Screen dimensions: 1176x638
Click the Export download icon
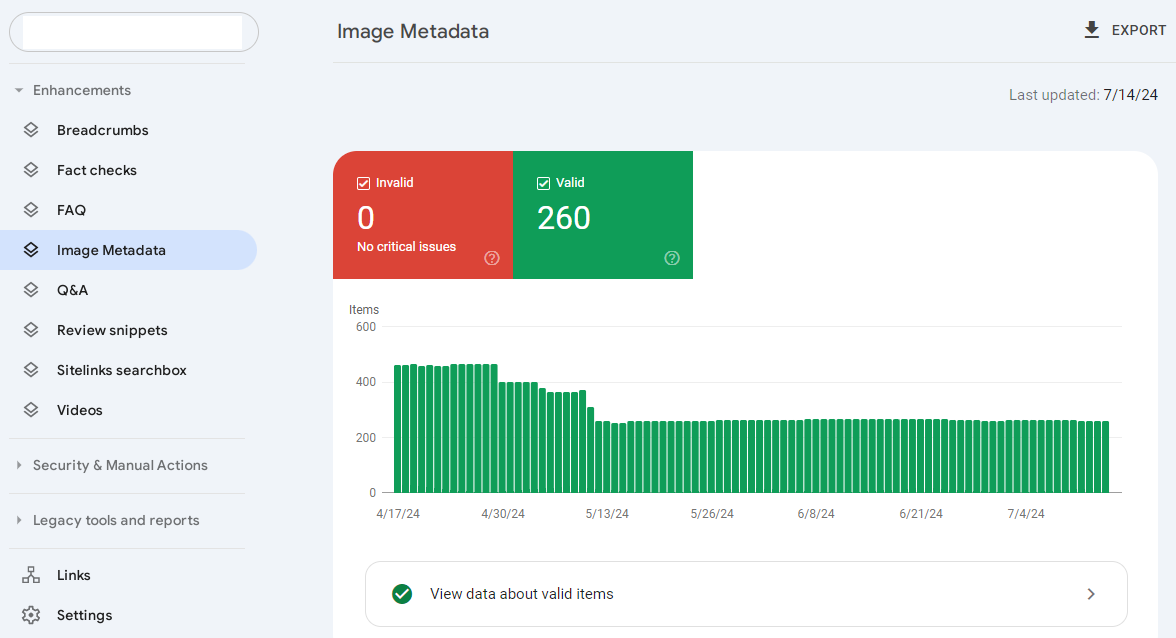(1092, 30)
